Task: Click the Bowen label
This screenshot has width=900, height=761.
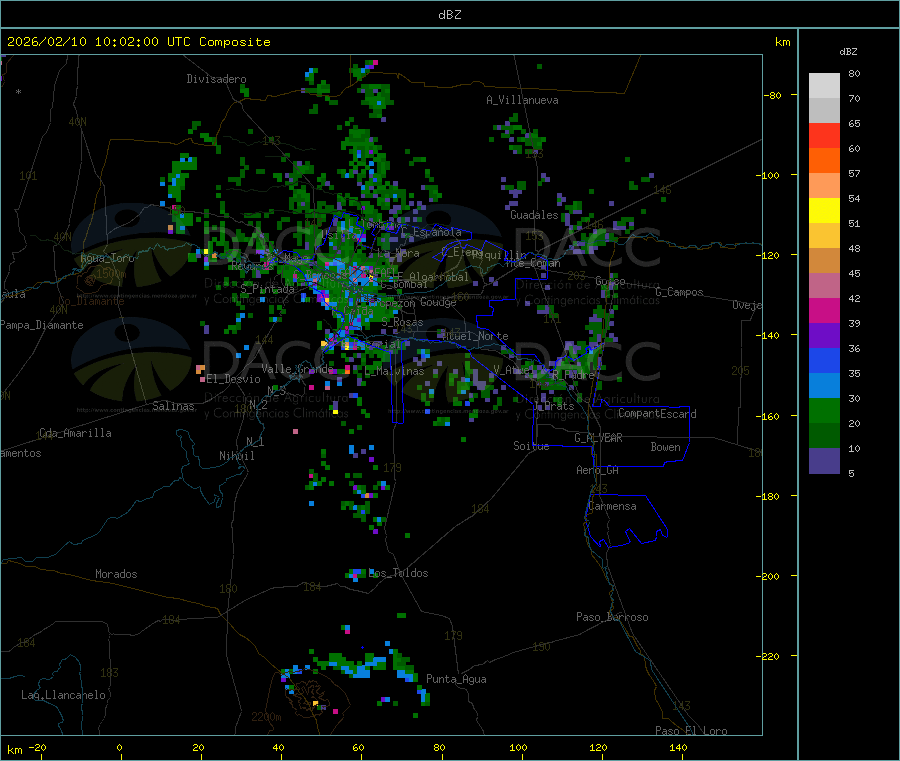Action: (x=665, y=447)
